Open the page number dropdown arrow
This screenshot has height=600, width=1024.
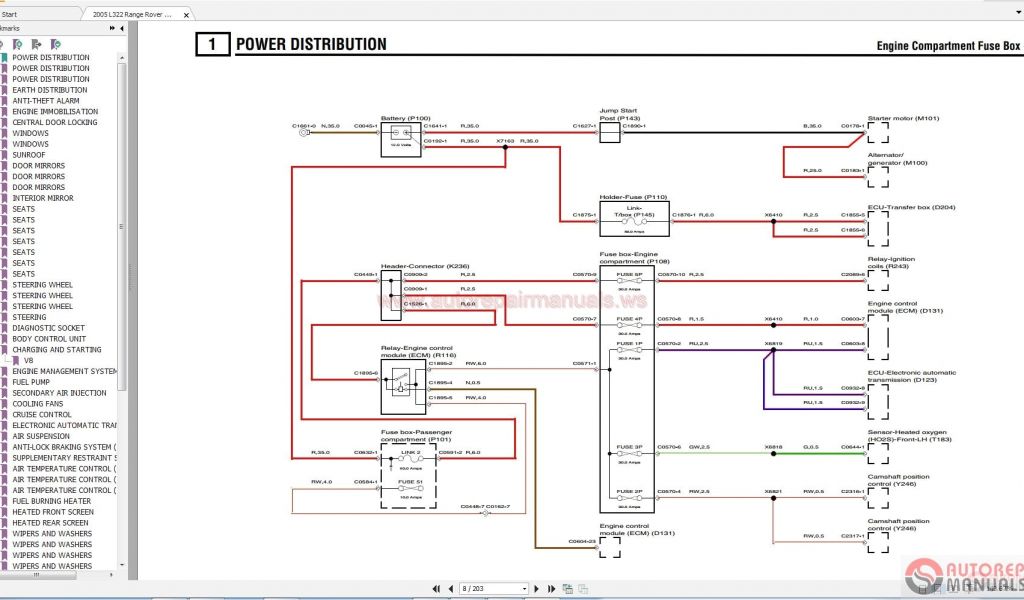click(x=522, y=589)
